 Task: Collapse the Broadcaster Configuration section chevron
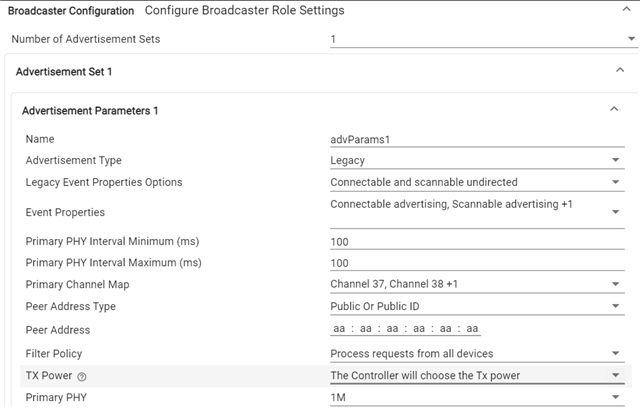click(x=619, y=10)
